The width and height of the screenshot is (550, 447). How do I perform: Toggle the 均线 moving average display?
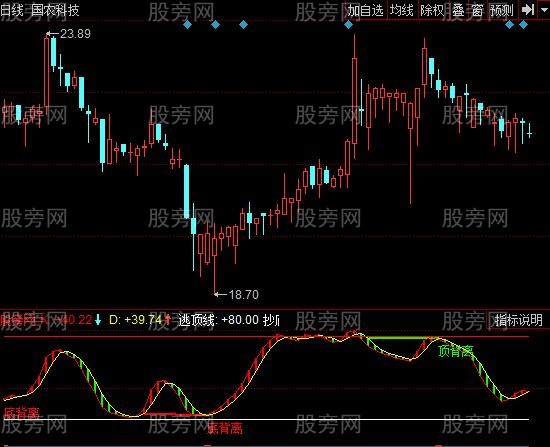coord(402,10)
